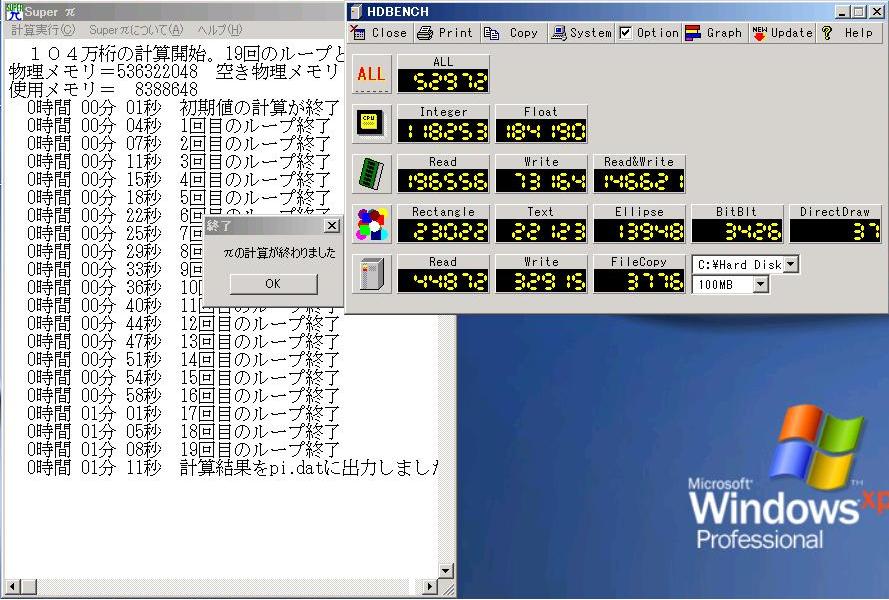Start the CPU benchmark via the chip icon
This screenshot has width=889, height=600.
click(x=371, y=124)
